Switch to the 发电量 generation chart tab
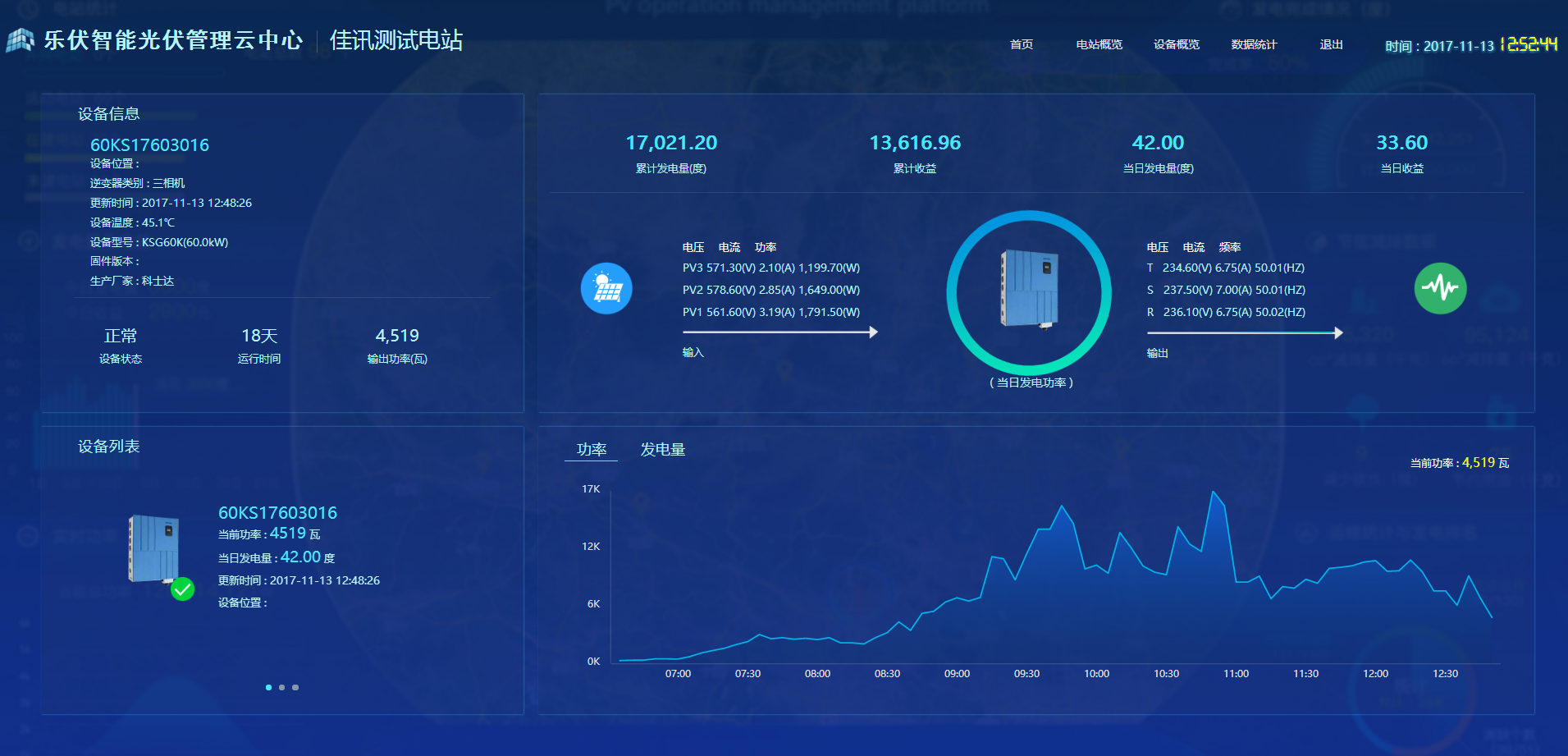 662,449
